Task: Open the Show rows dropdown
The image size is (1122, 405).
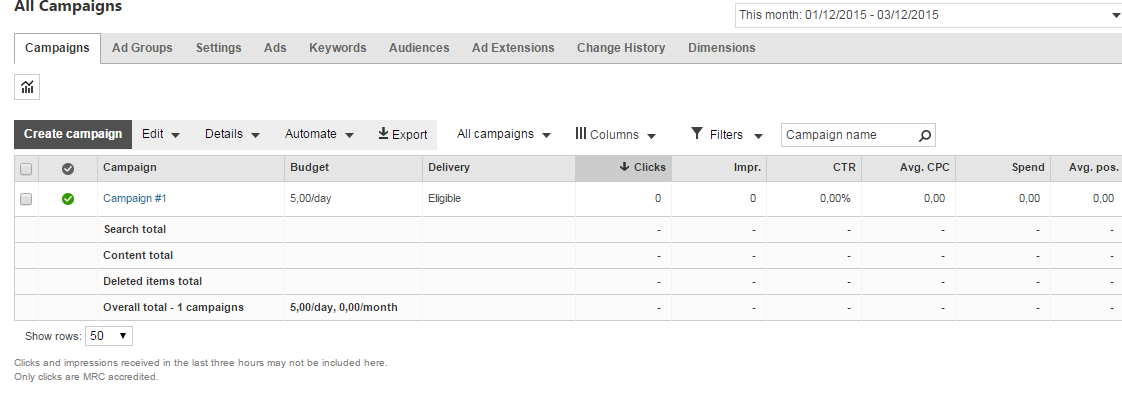Action: coord(109,336)
